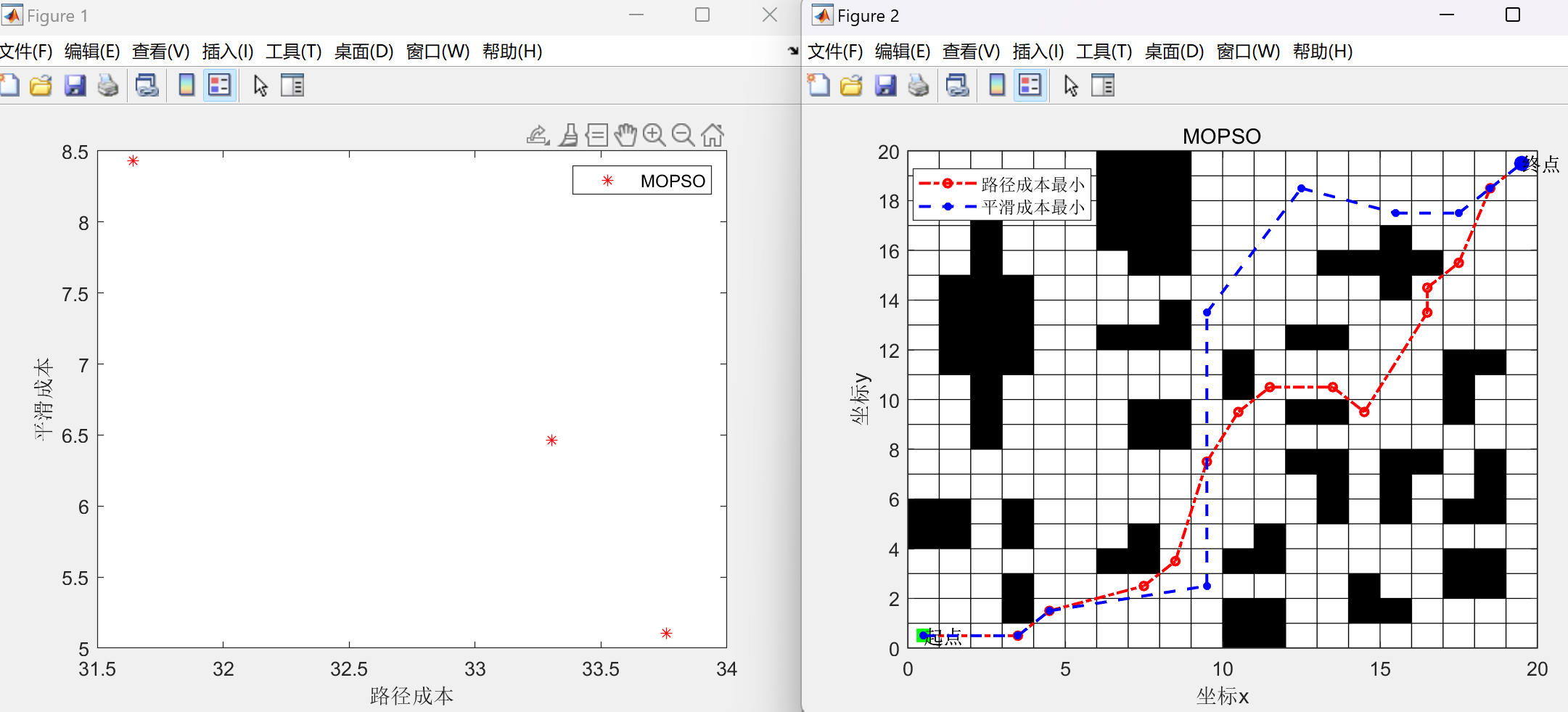The width and height of the screenshot is (1568, 712).
Task: Toggle Insert Legend in Figure 1 toolbar
Action: coord(219,86)
